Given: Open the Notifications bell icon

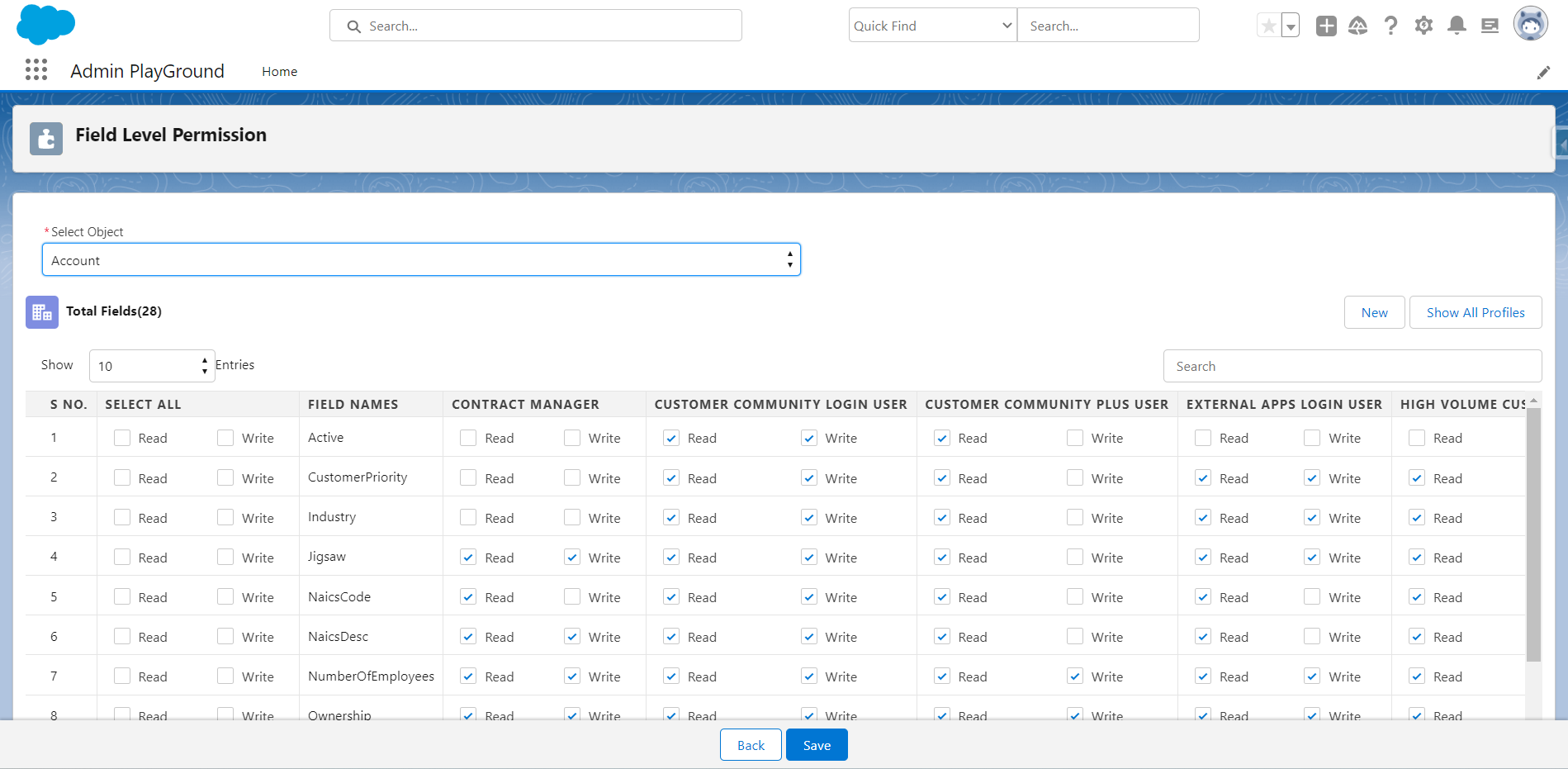Looking at the screenshot, I should click(1457, 26).
